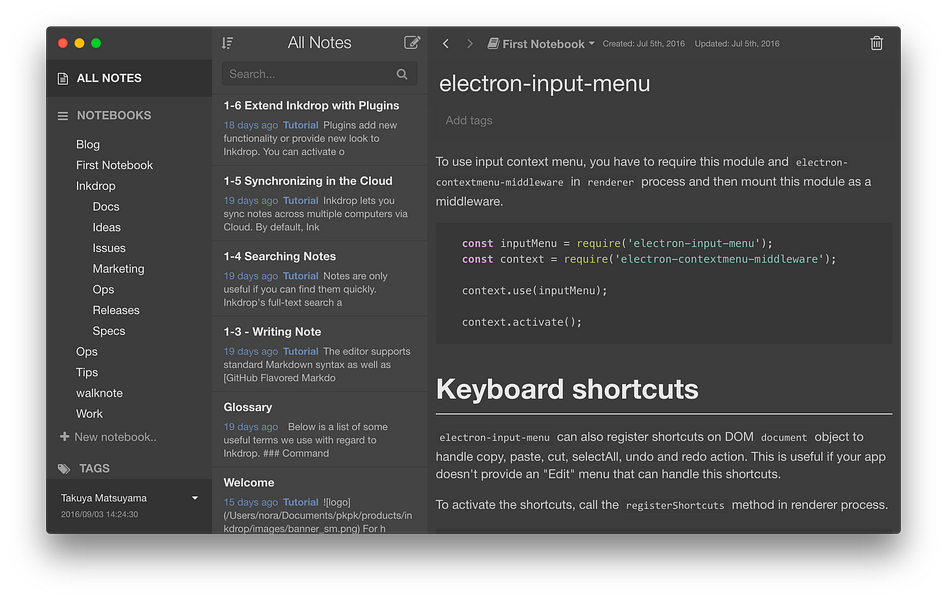Click the notebook book icon in header
The width and height of the screenshot is (947, 600).
coord(493,44)
